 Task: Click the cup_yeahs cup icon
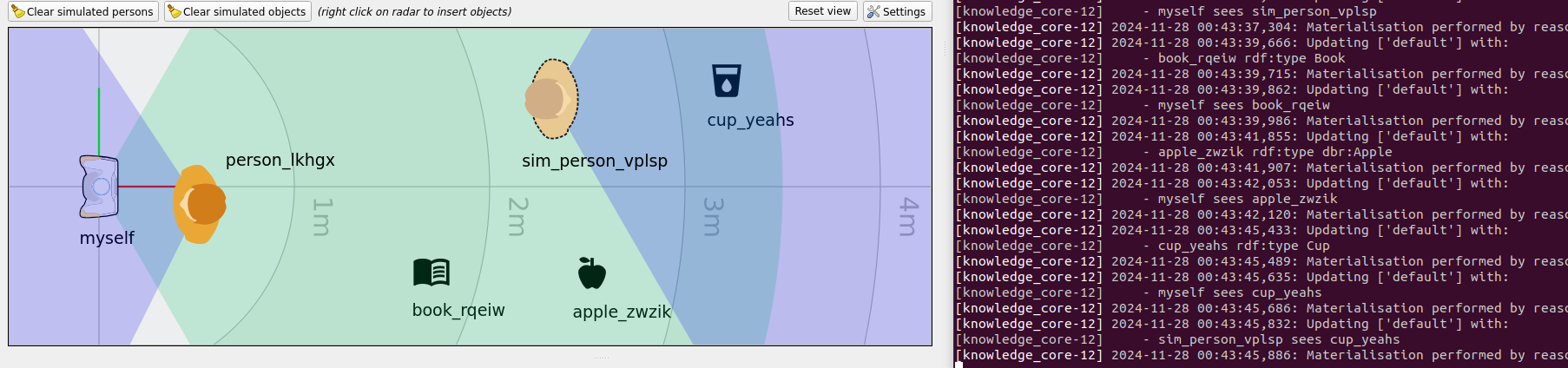pos(726,81)
